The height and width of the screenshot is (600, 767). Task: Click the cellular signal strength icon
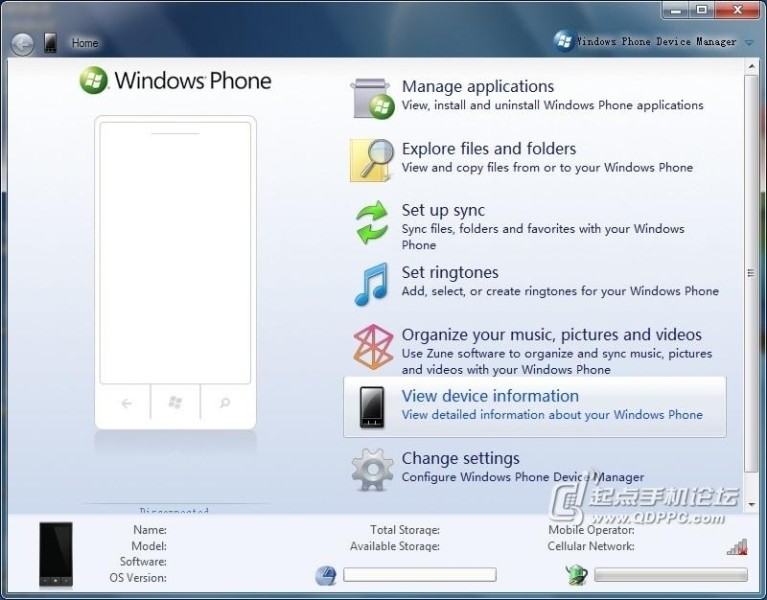[736, 546]
